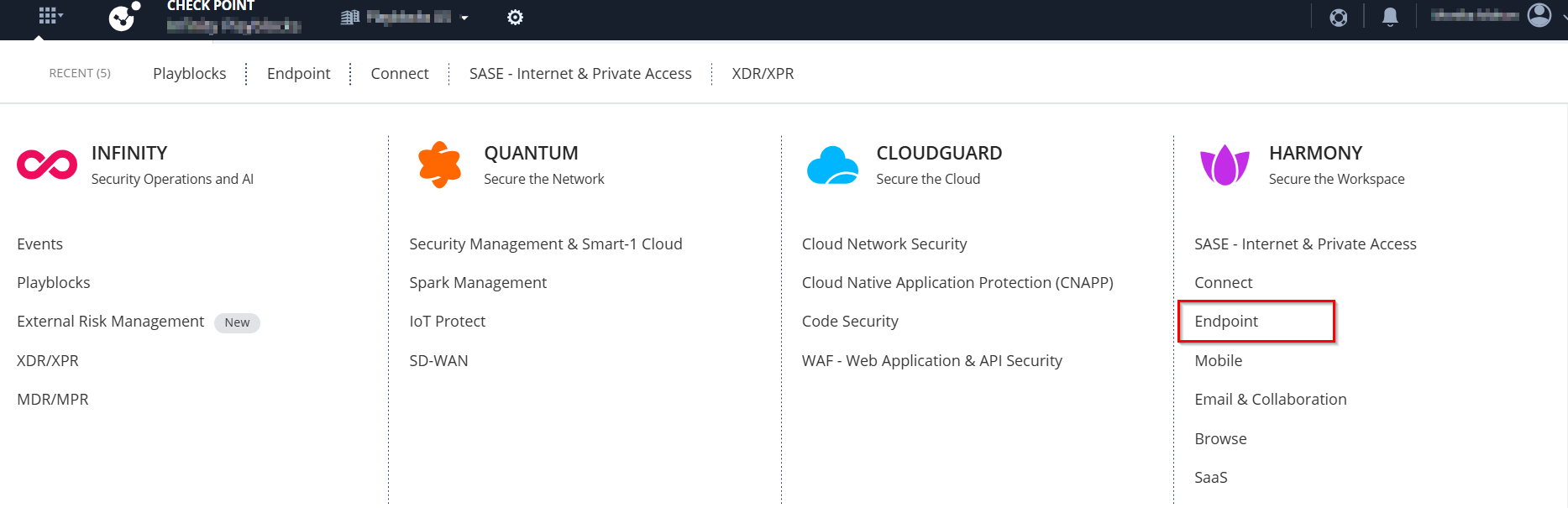This screenshot has height=508, width=1568.
Task: Click the 'Secure the Network' subtitle
Action: 544,179
